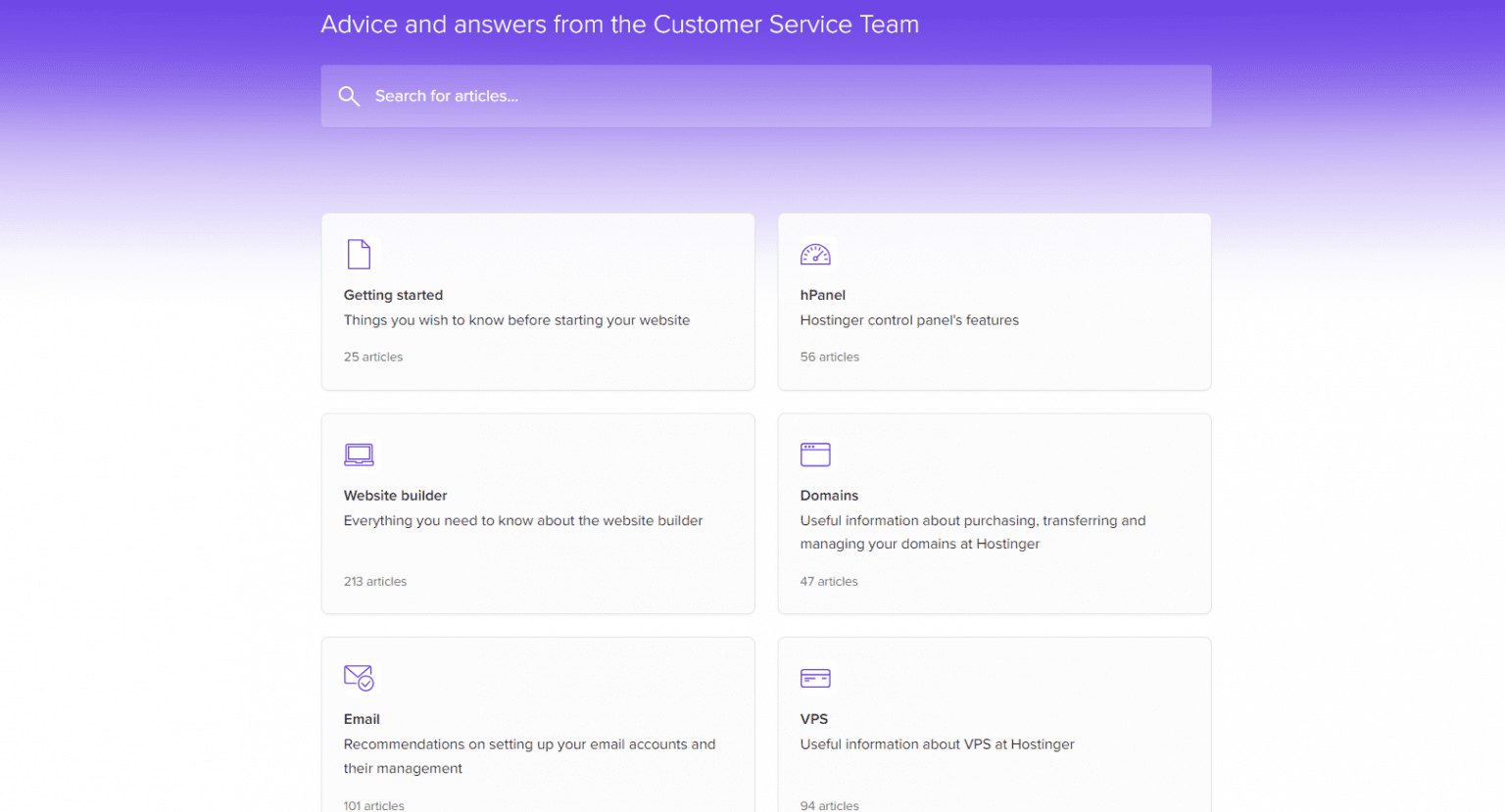
Task: Open the Website builder category card
Action: tap(537, 513)
